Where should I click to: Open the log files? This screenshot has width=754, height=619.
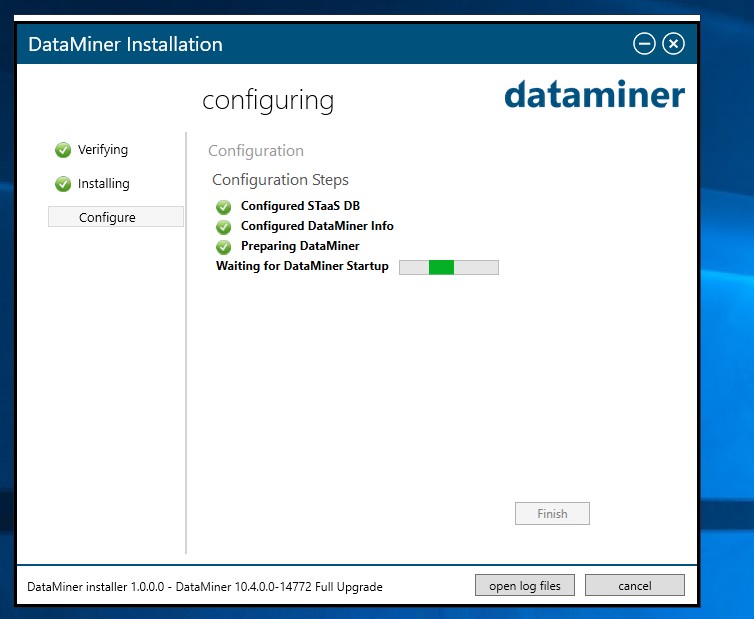coord(525,585)
